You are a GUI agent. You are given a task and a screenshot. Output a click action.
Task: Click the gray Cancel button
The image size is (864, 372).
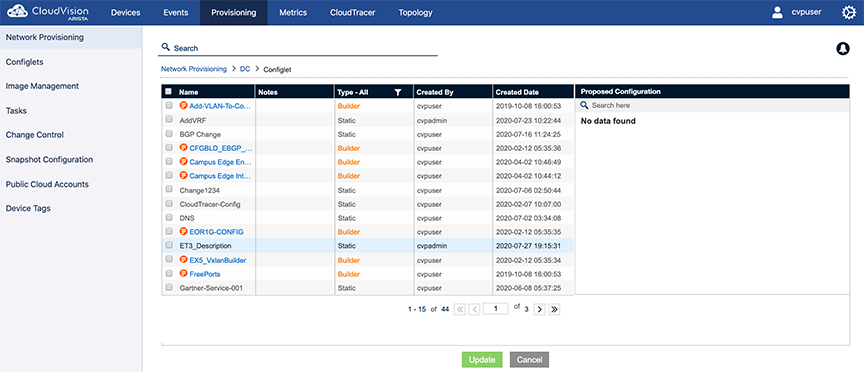tap(530, 360)
